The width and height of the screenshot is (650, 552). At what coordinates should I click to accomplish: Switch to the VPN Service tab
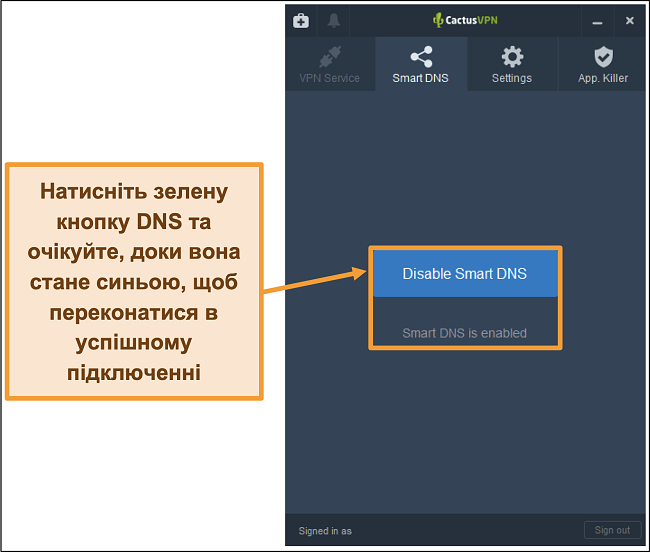[330, 64]
